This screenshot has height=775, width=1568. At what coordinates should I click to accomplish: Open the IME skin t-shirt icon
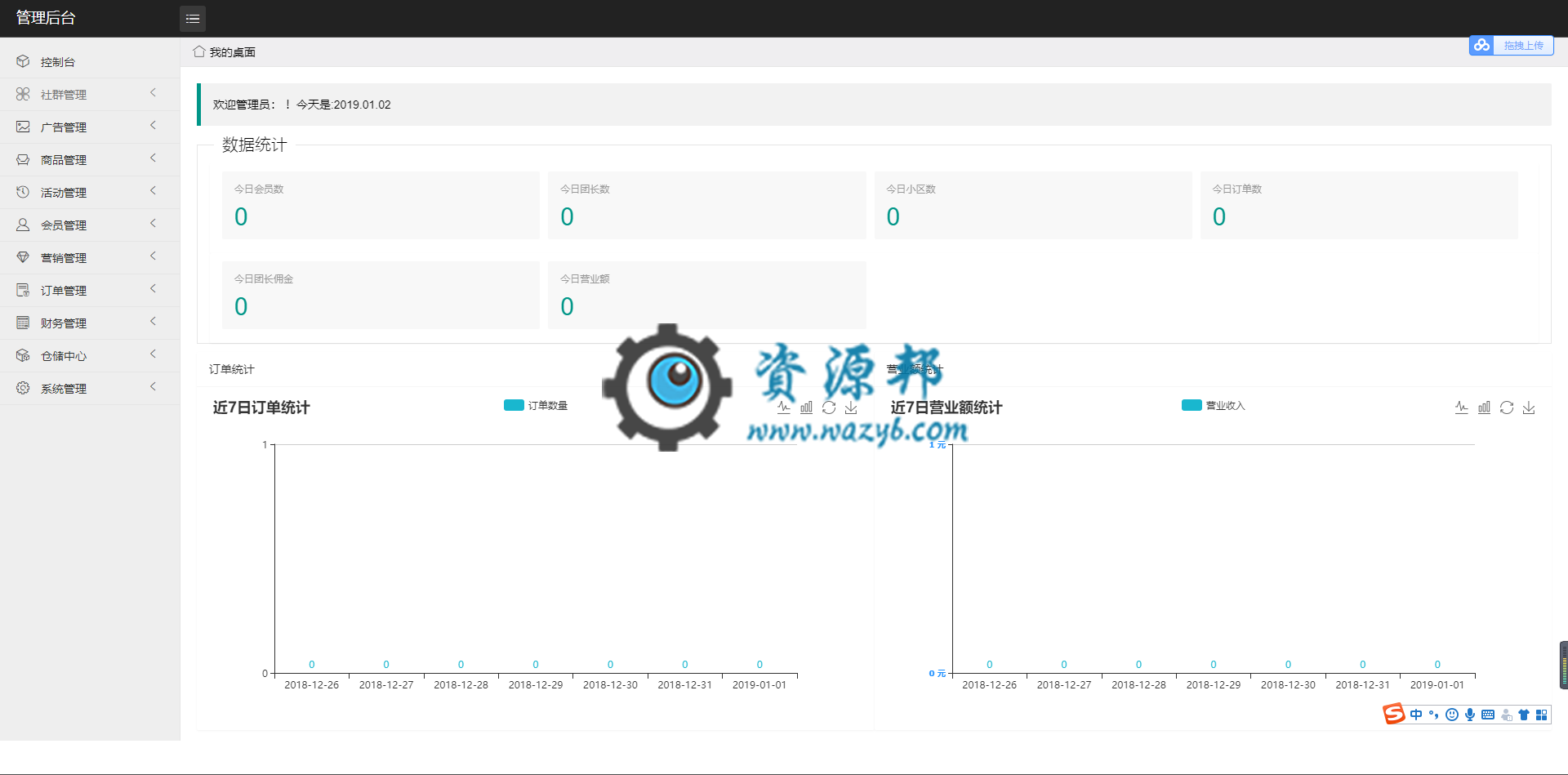click(x=1524, y=715)
